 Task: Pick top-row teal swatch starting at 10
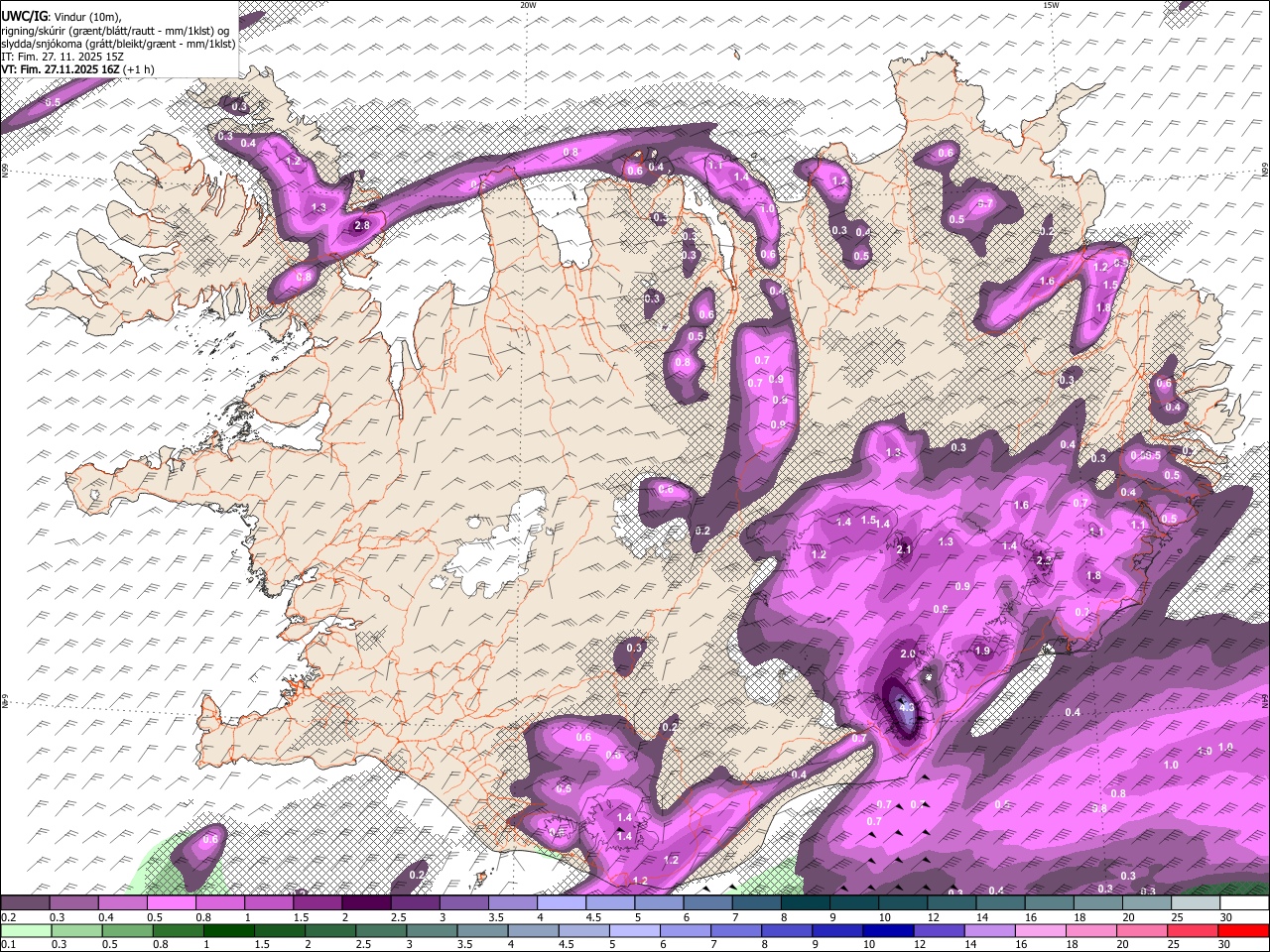903,903
